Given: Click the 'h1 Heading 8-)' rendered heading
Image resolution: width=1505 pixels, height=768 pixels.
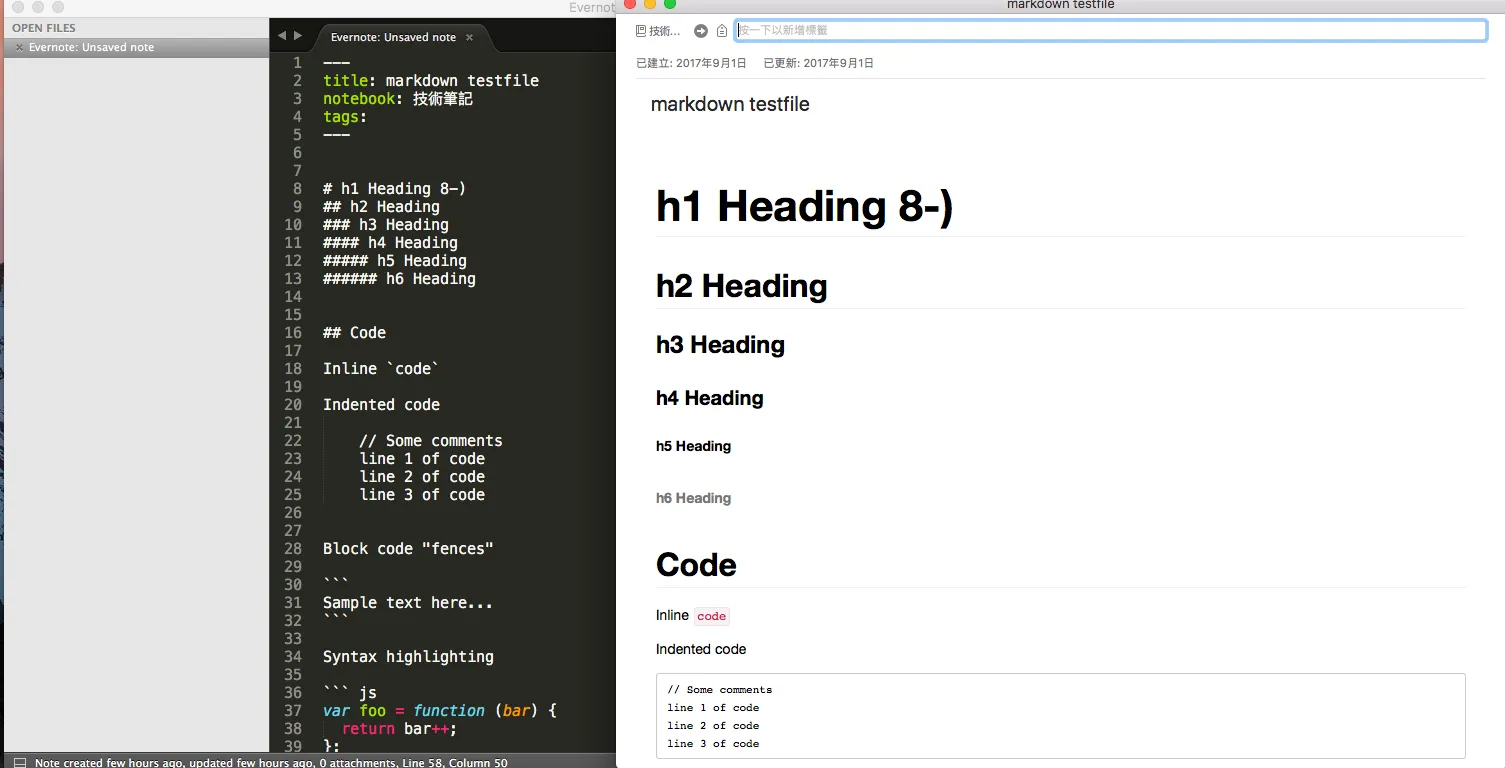Looking at the screenshot, I should pyautogui.click(x=804, y=206).
